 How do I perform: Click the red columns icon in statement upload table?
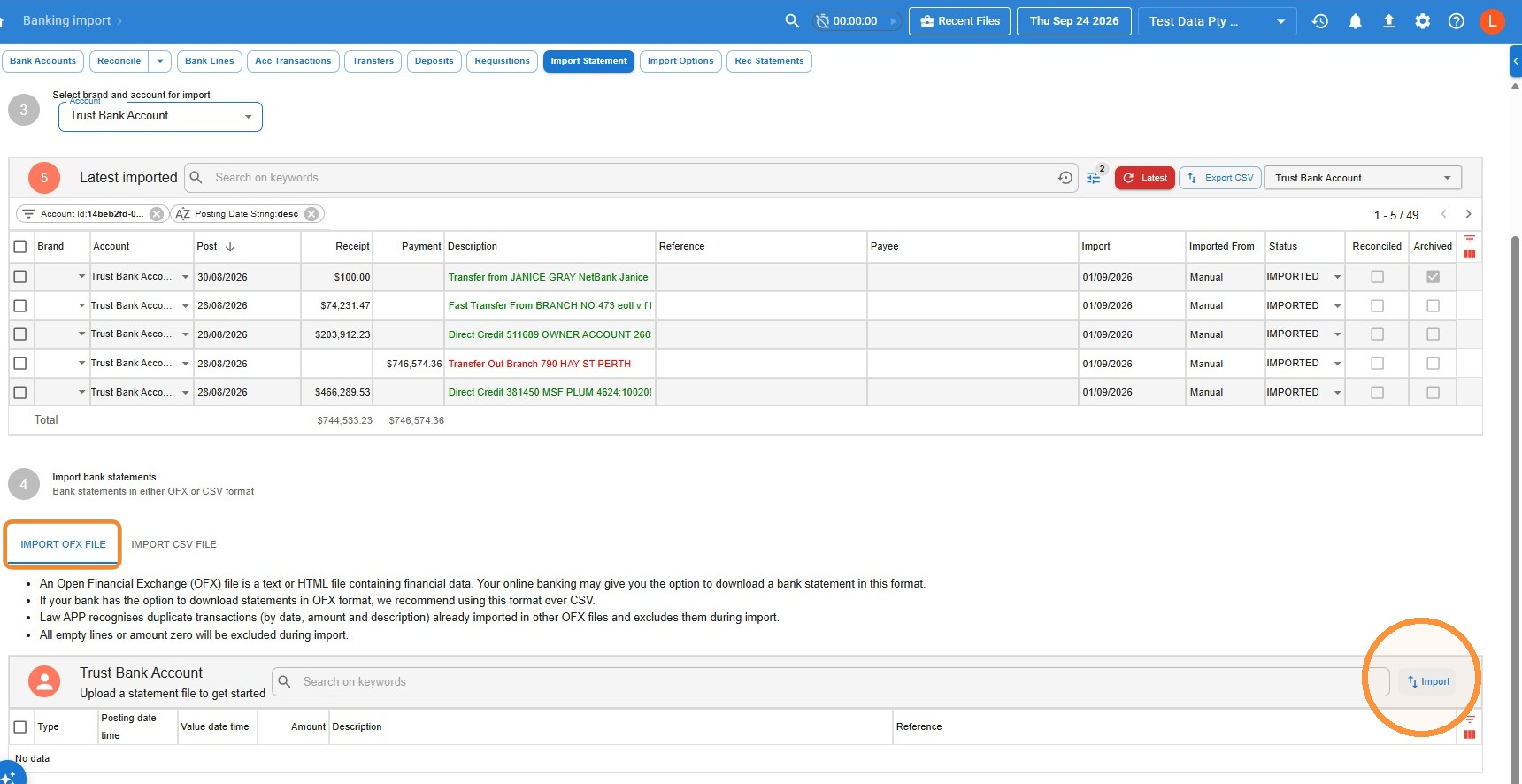pos(1470,734)
